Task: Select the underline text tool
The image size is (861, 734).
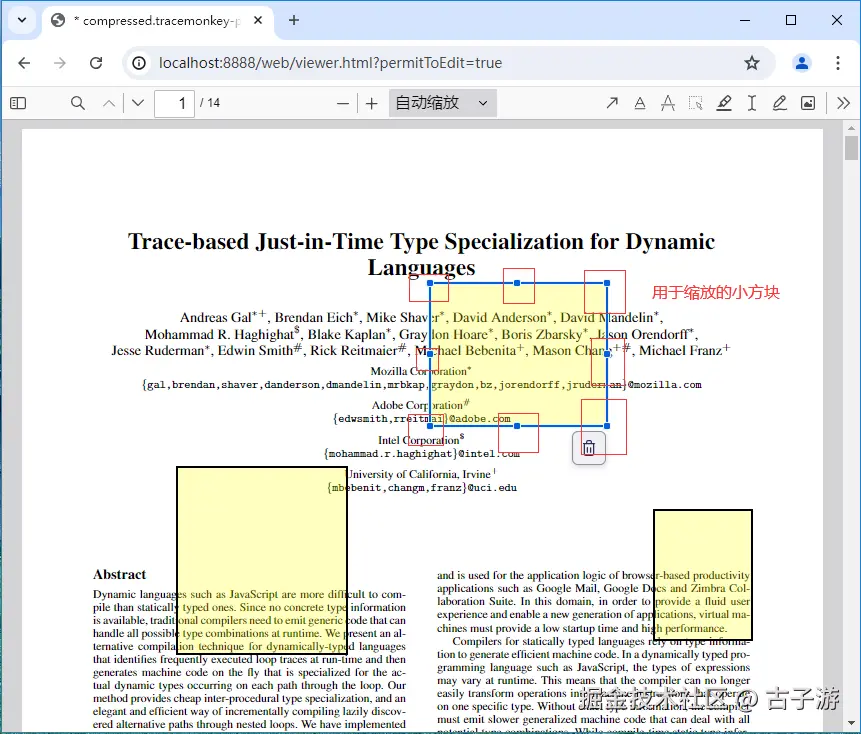Action: pyautogui.click(x=640, y=103)
